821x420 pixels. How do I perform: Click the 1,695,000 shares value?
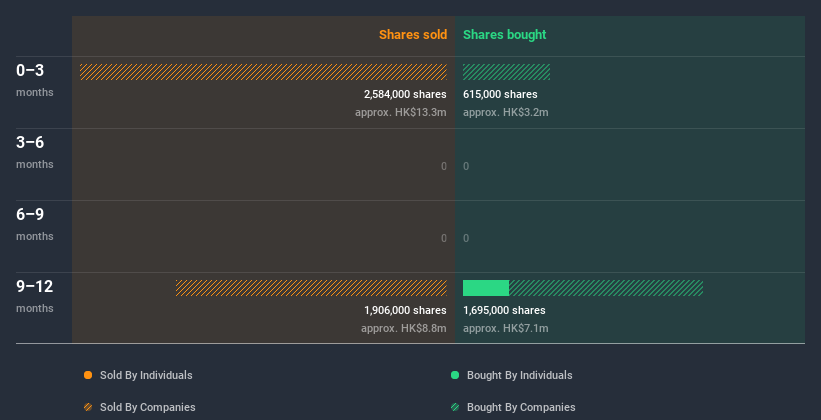(x=504, y=311)
